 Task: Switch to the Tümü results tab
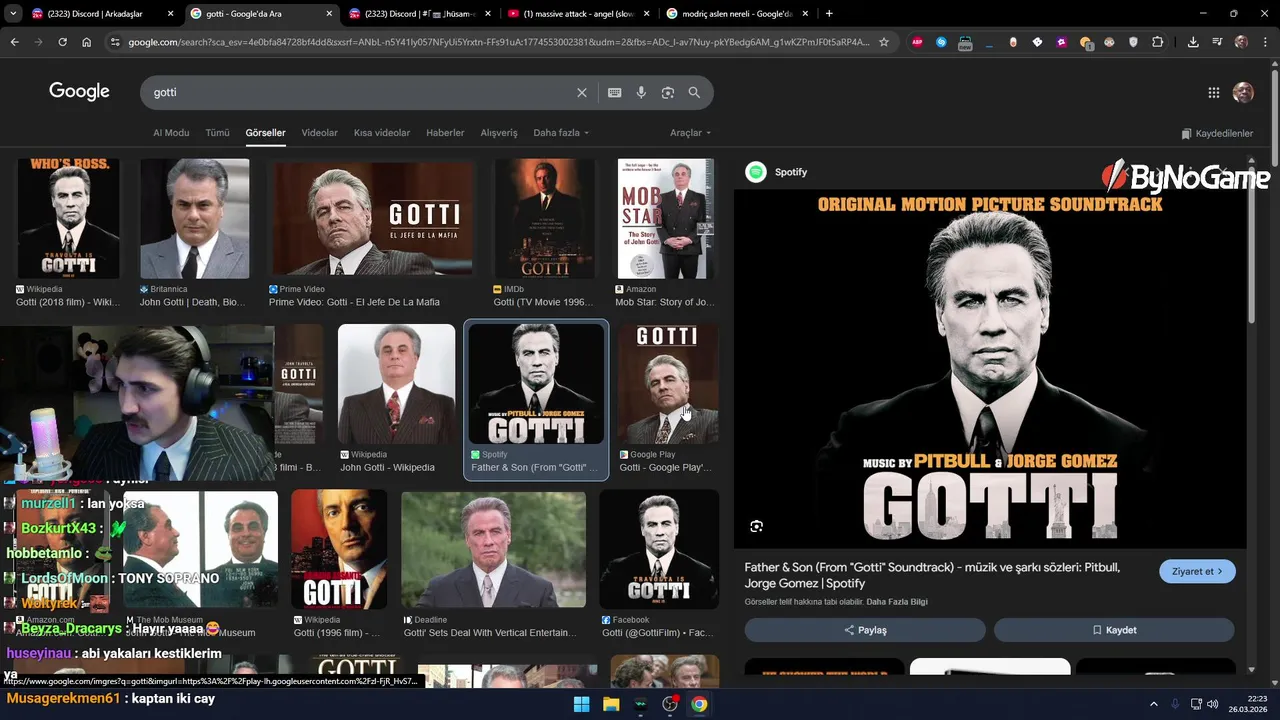click(x=217, y=133)
